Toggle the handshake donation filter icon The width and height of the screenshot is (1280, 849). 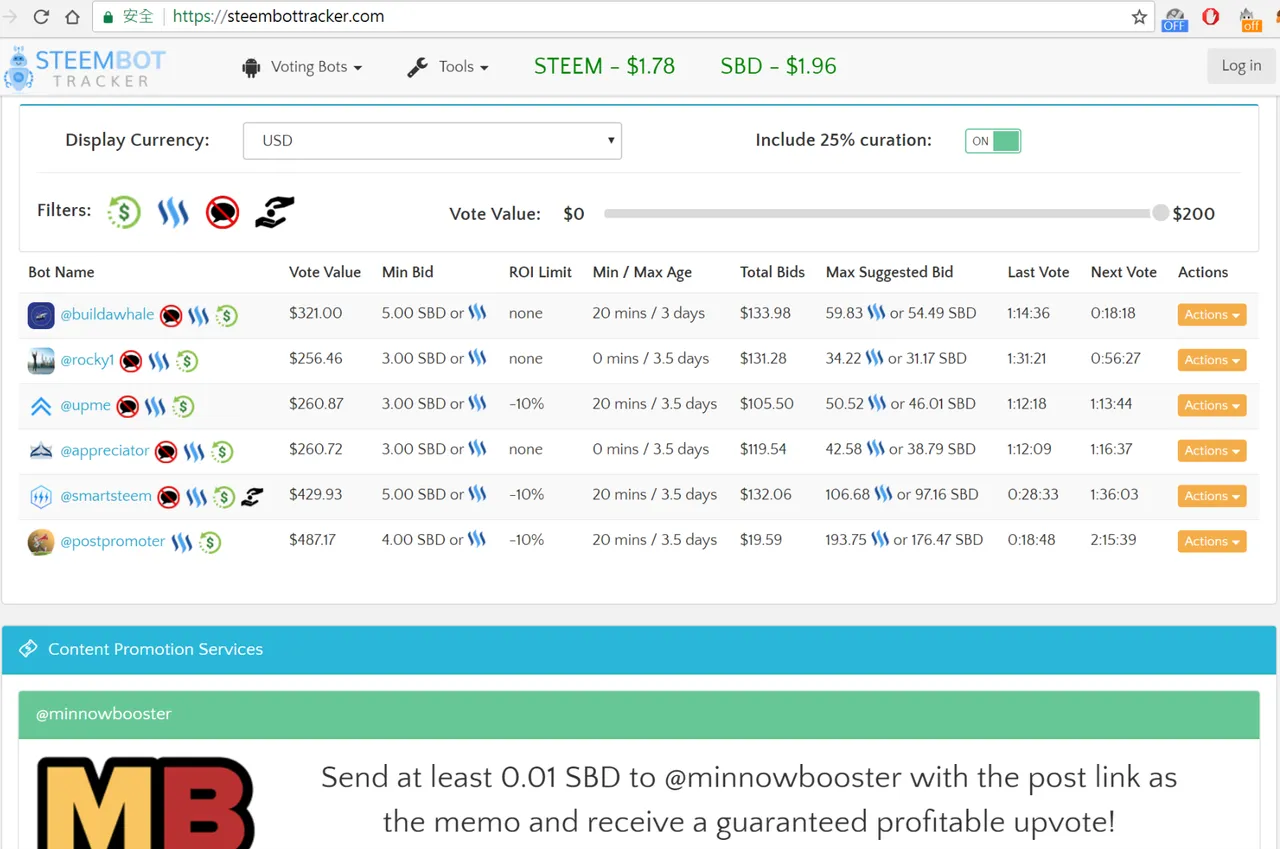[x=274, y=211]
